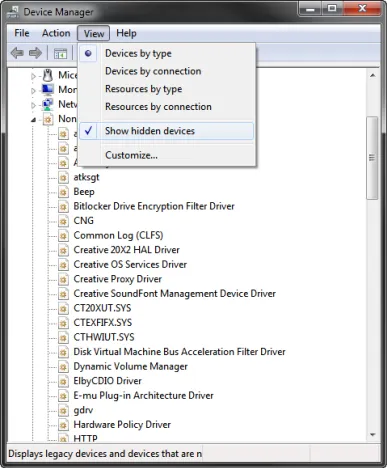
Task: Click the Monitors category icon
Action: (48, 90)
